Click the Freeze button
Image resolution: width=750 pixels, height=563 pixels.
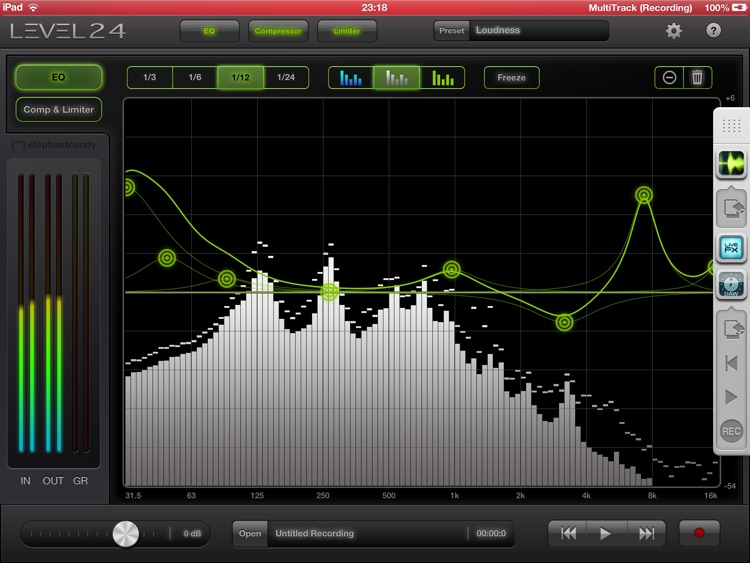click(511, 77)
